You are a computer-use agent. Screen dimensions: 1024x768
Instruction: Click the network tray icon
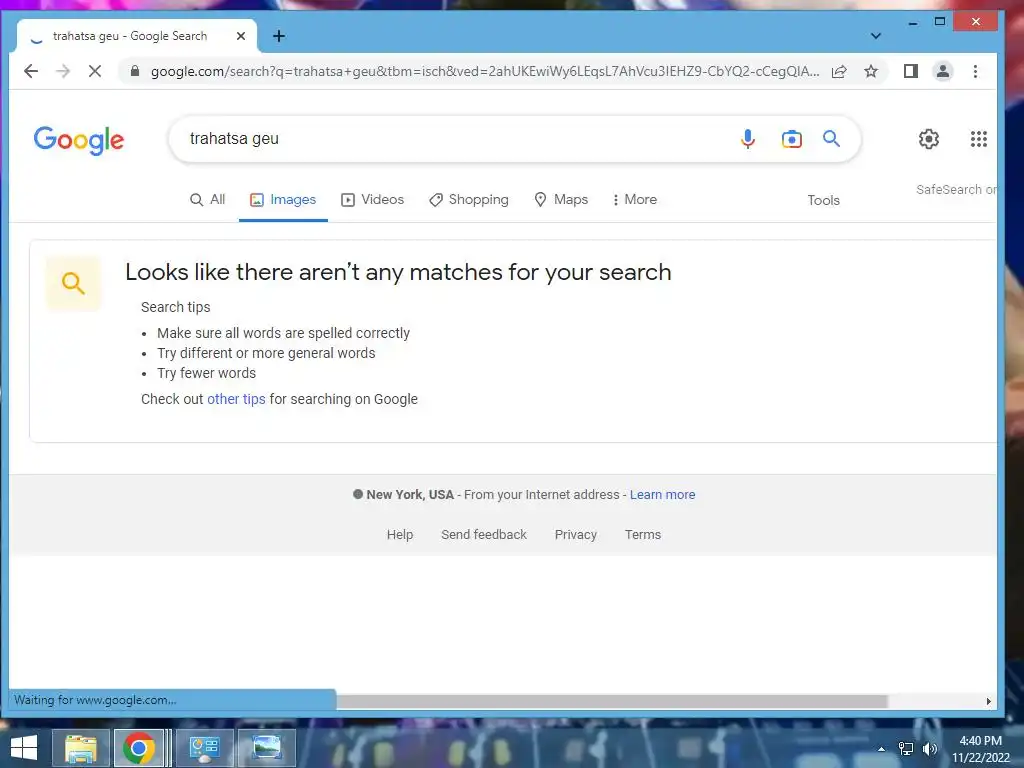(906, 749)
